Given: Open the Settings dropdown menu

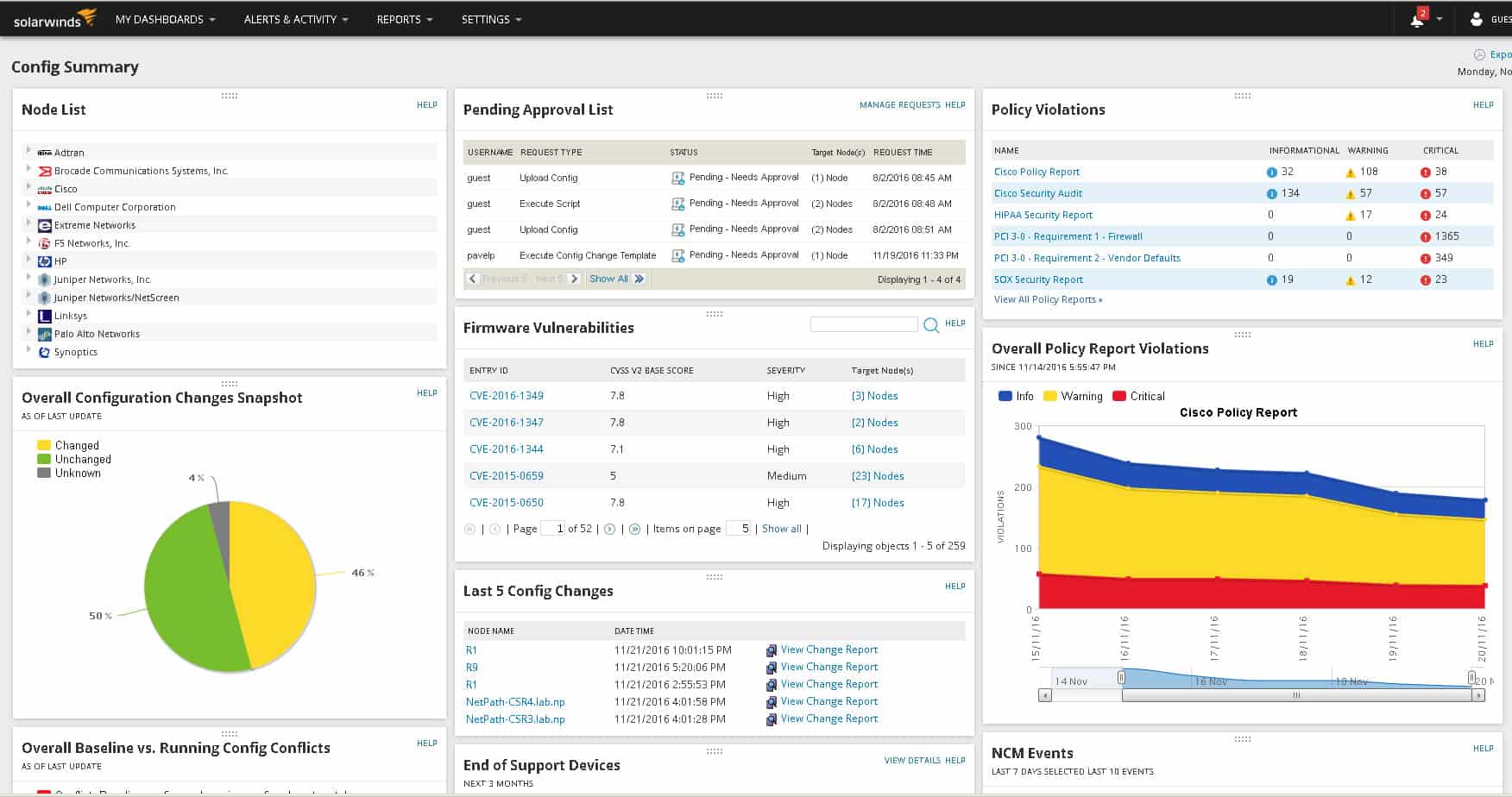Looking at the screenshot, I should coord(491,19).
